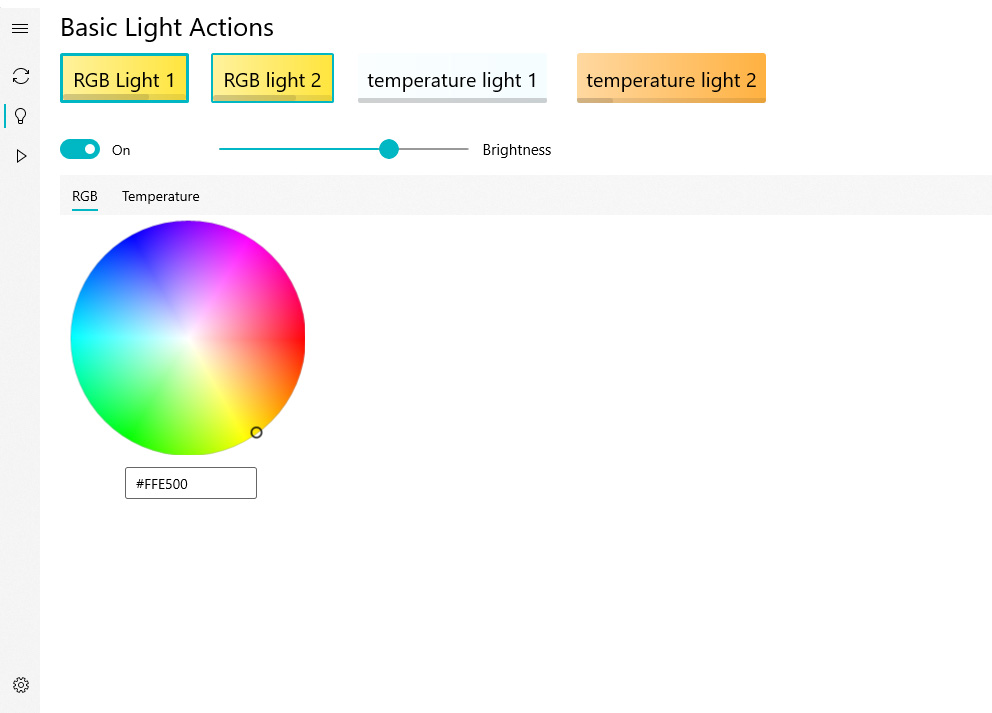Click the refresh sync icon in sidebar
The image size is (992, 713).
tap(20, 76)
